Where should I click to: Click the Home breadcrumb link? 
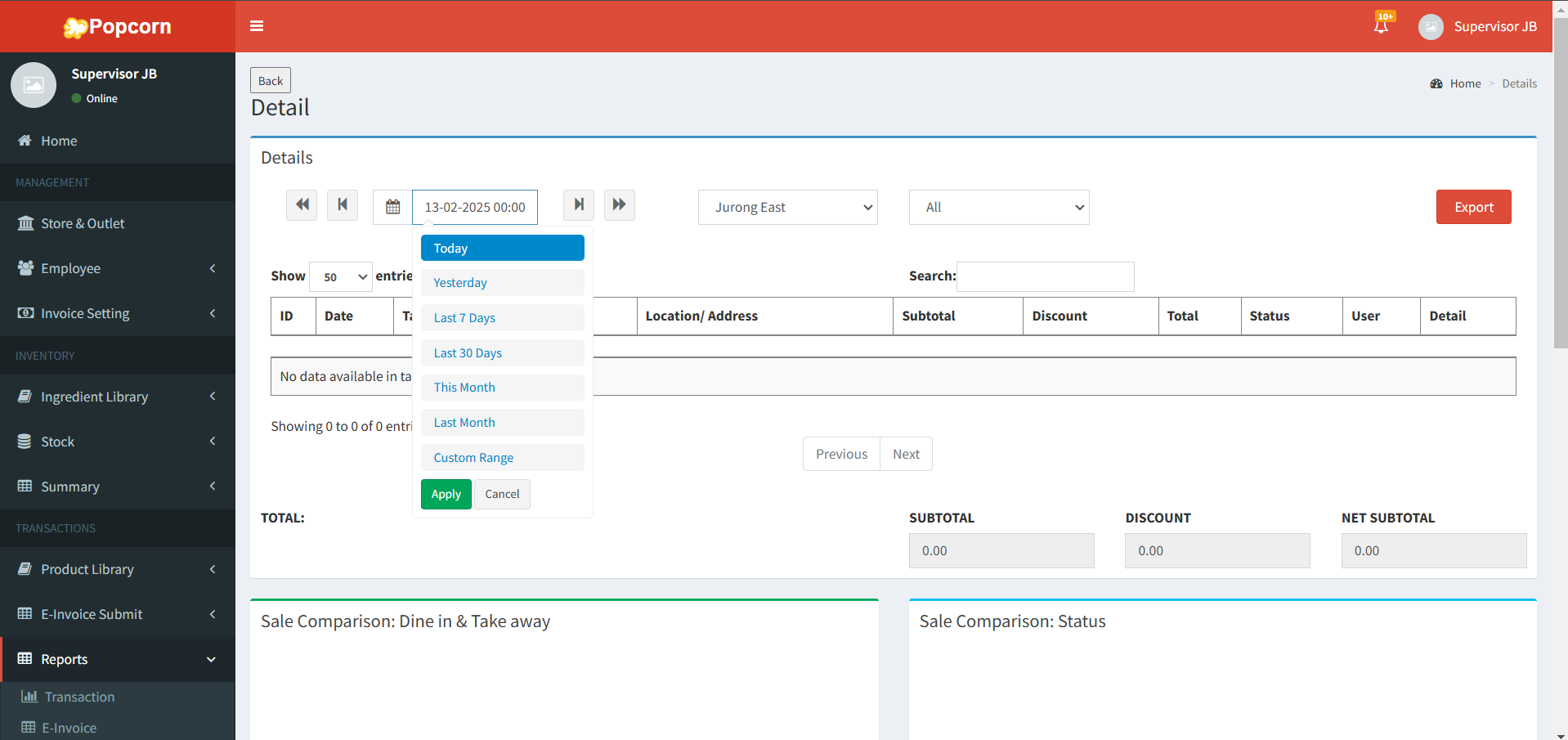coord(1465,83)
